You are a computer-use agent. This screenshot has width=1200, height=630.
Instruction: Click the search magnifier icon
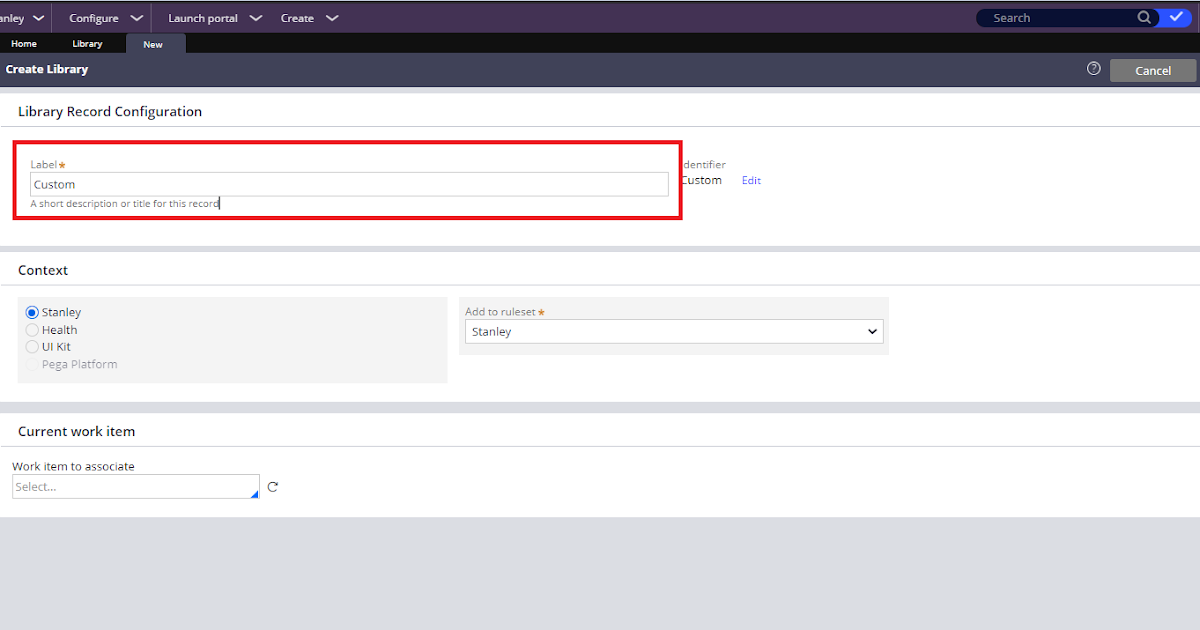click(1144, 17)
